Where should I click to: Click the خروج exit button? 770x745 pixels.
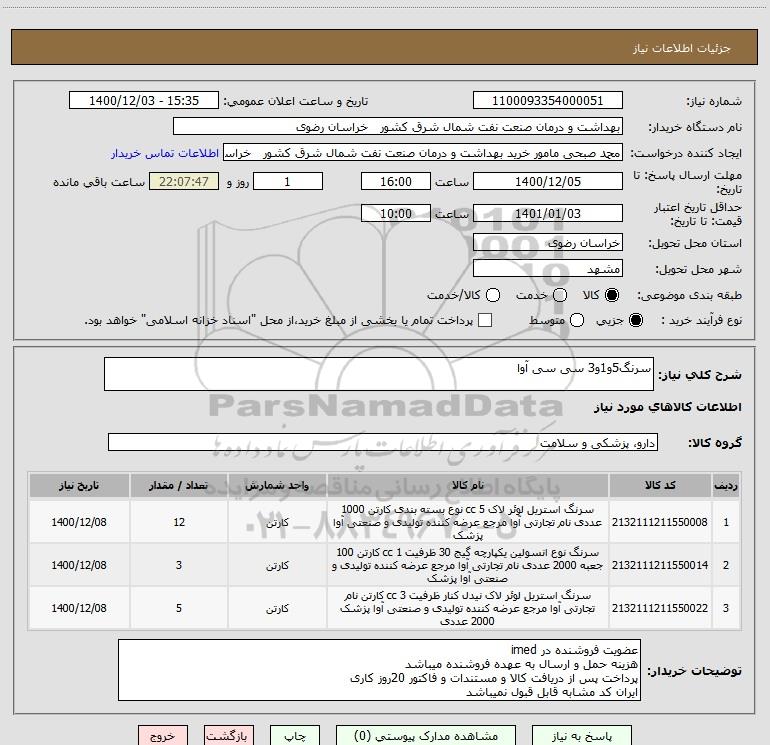pos(163,736)
